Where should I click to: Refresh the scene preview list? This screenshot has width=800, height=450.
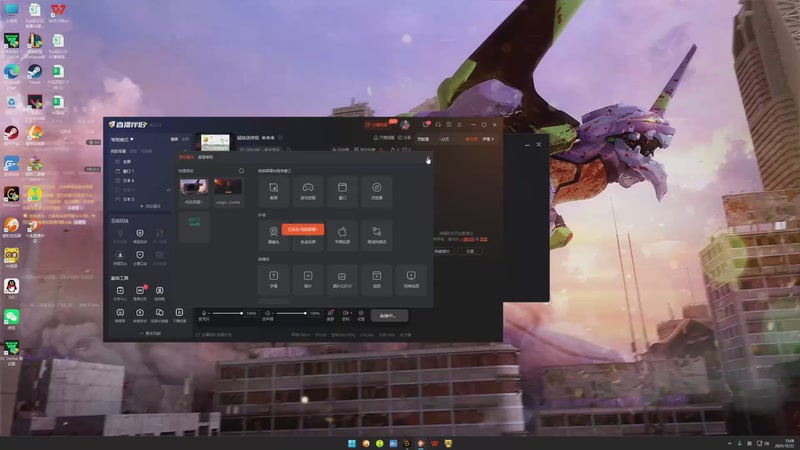(241, 171)
